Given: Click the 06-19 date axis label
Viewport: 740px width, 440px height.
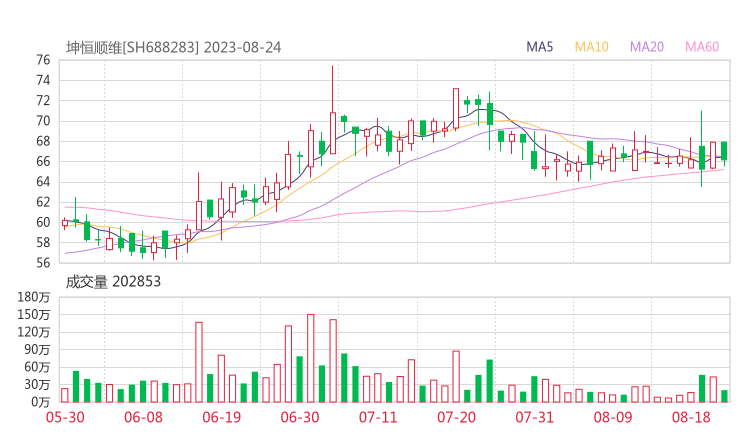Looking at the screenshot, I should (221, 417).
